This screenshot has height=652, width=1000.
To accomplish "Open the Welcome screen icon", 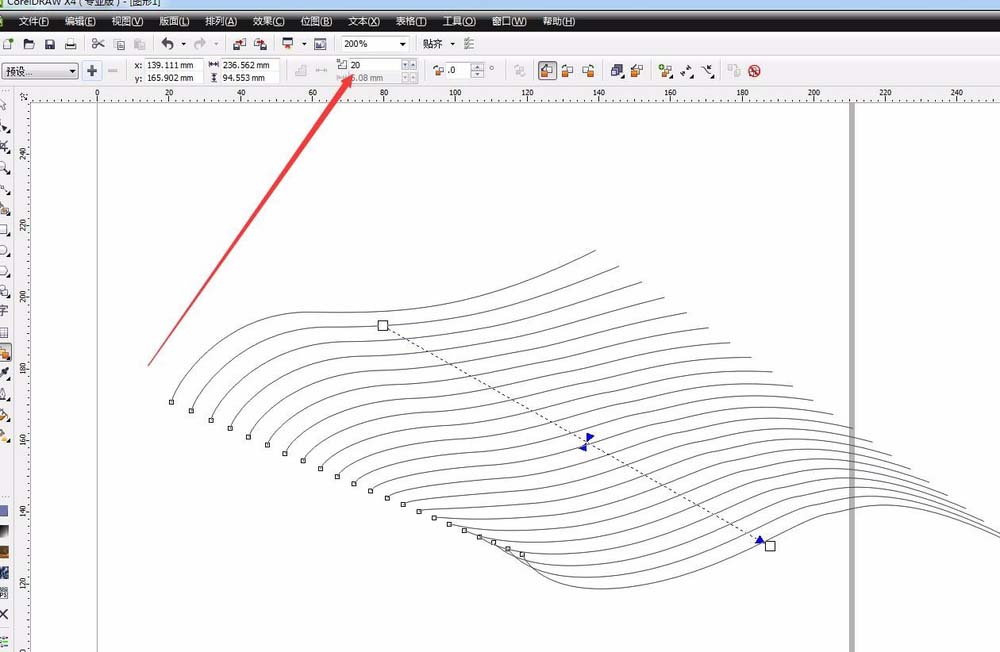I will 320,44.
